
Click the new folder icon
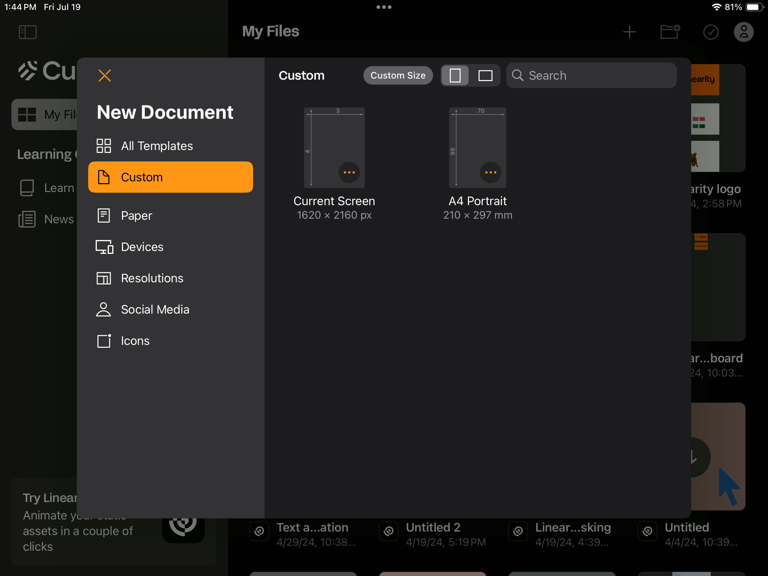tap(670, 32)
